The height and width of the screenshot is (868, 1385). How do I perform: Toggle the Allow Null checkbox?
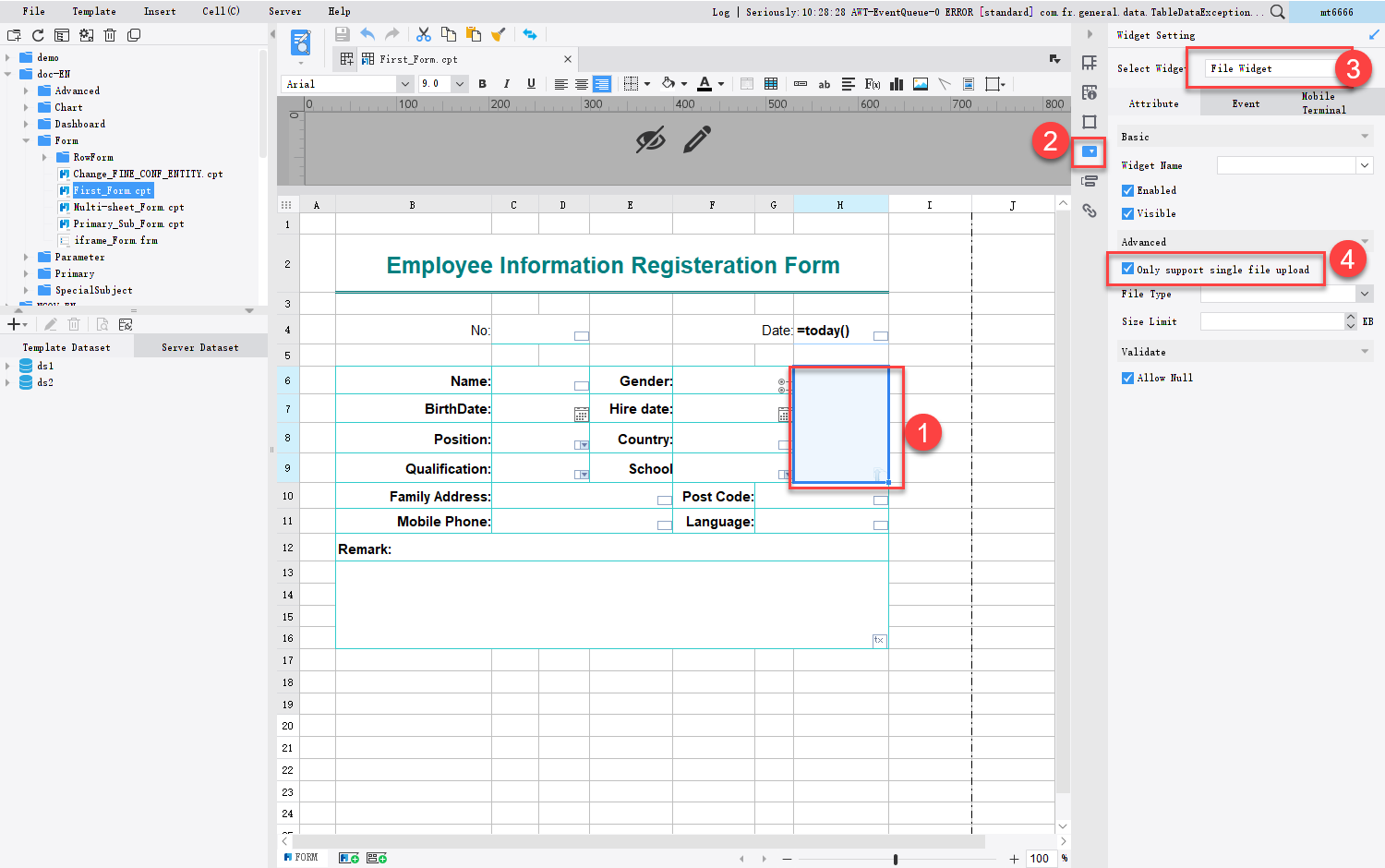tap(1127, 378)
